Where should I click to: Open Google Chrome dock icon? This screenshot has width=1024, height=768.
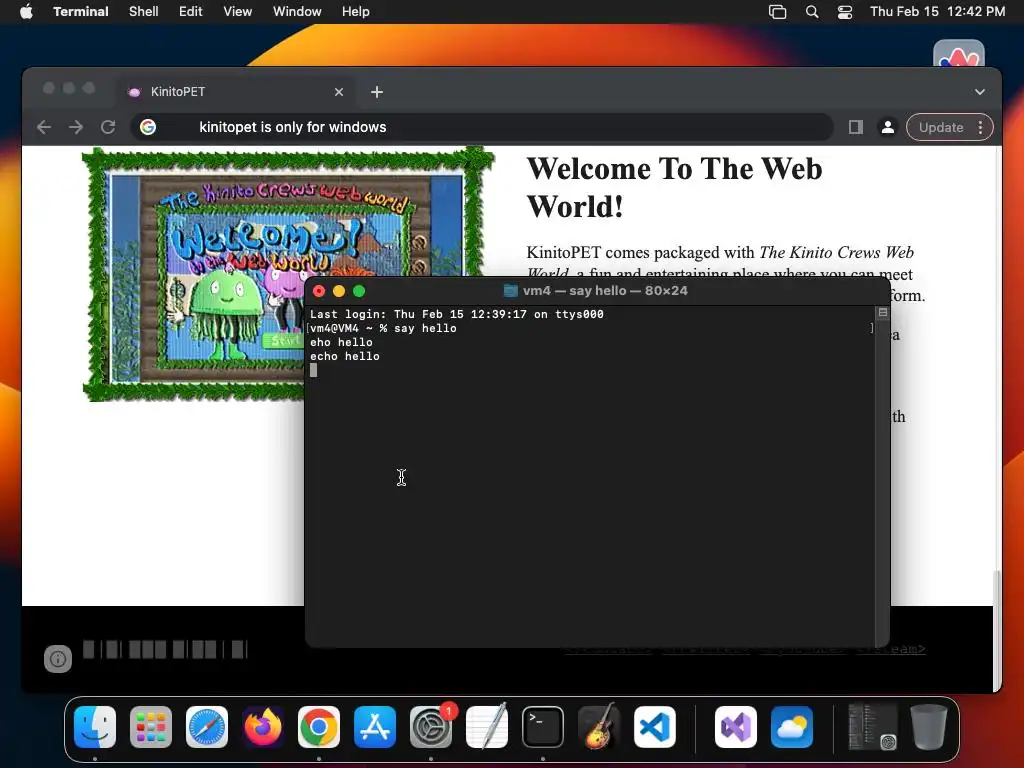point(319,727)
